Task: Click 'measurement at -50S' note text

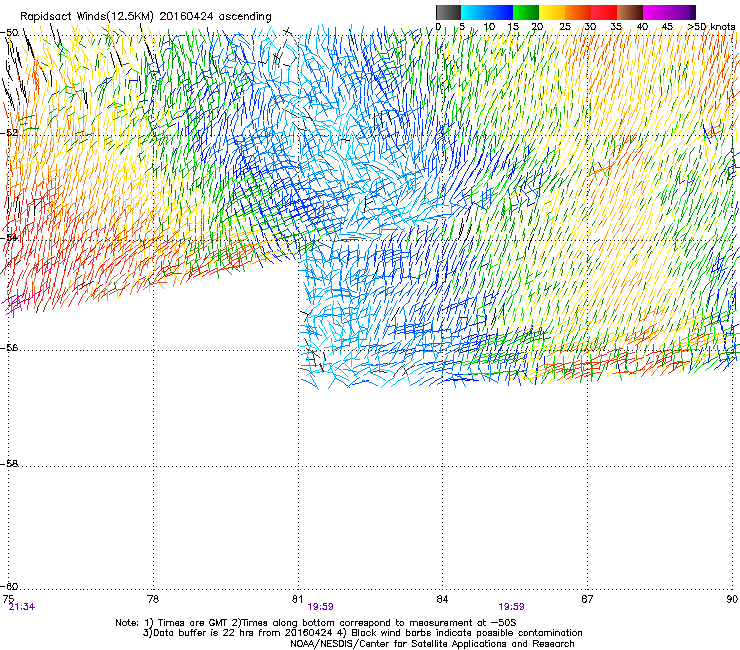Action: [464, 623]
